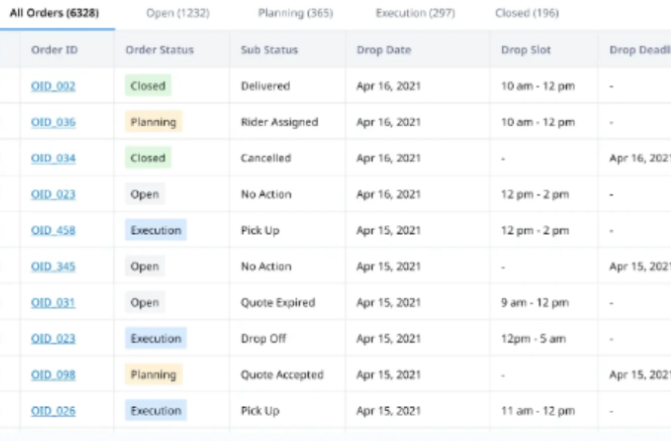Image resolution: width=671 pixels, height=441 pixels.
Task: Sort by the Order Status column header
Action: point(160,50)
